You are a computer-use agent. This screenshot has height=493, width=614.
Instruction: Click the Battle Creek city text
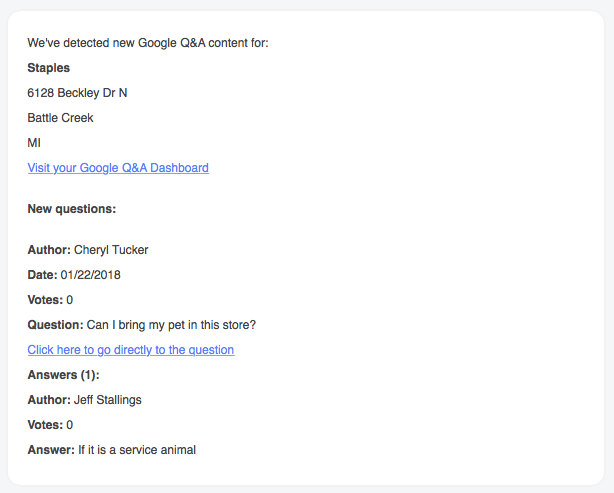60,118
